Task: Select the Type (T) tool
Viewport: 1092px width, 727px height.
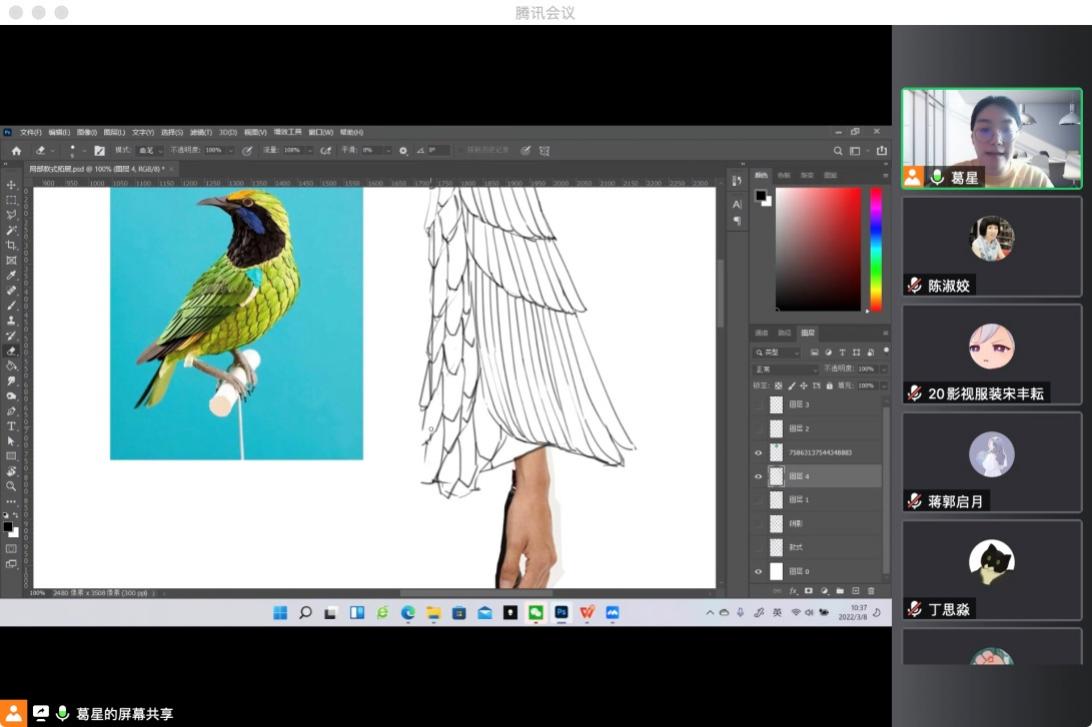Action: 11,426
